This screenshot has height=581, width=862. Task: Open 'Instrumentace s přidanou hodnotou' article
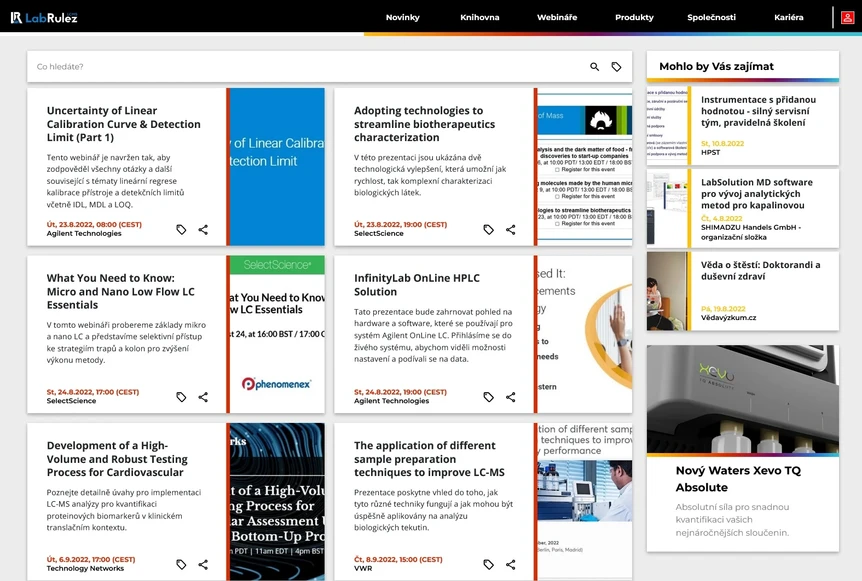coord(758,111)
